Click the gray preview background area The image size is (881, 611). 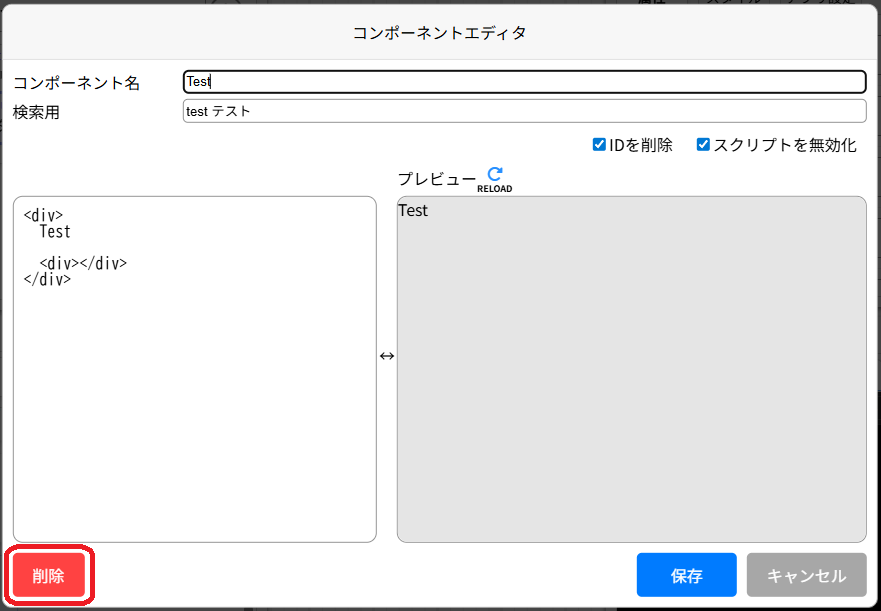630,380
